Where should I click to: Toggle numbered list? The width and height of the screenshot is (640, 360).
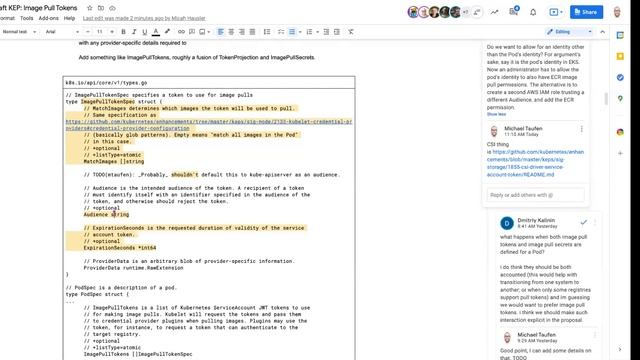pos(309,32)
